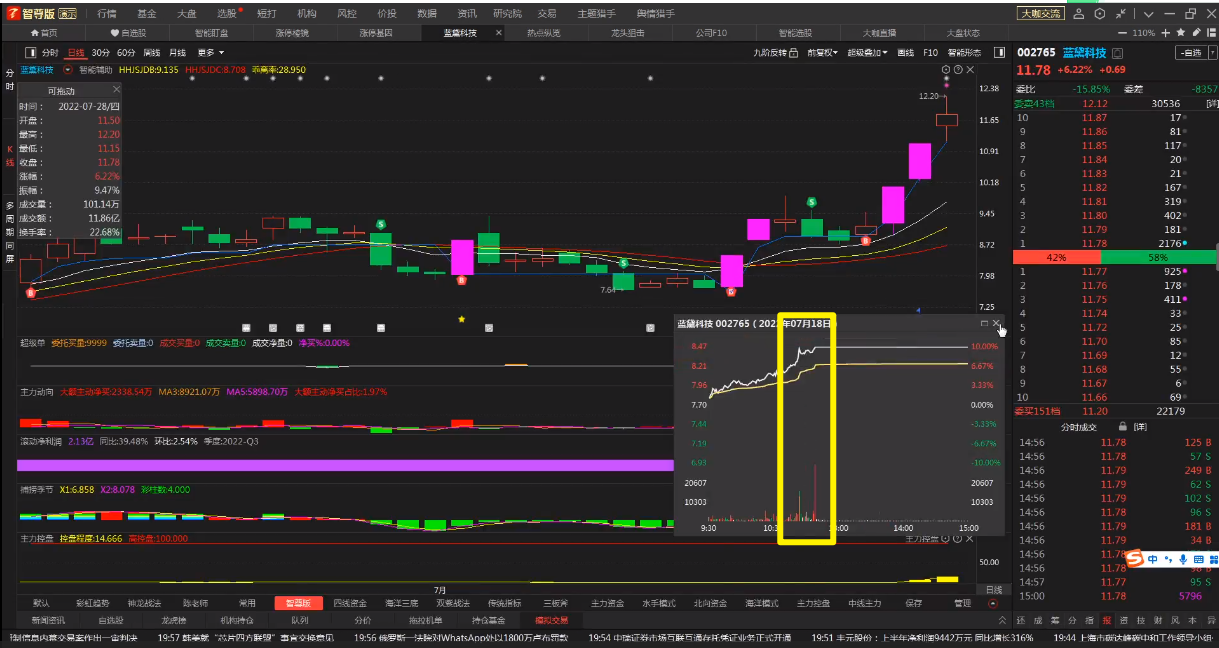Click the 分时成交 section header
This screenshot has height=648, width=1219.
click(x=1079, y=427)
